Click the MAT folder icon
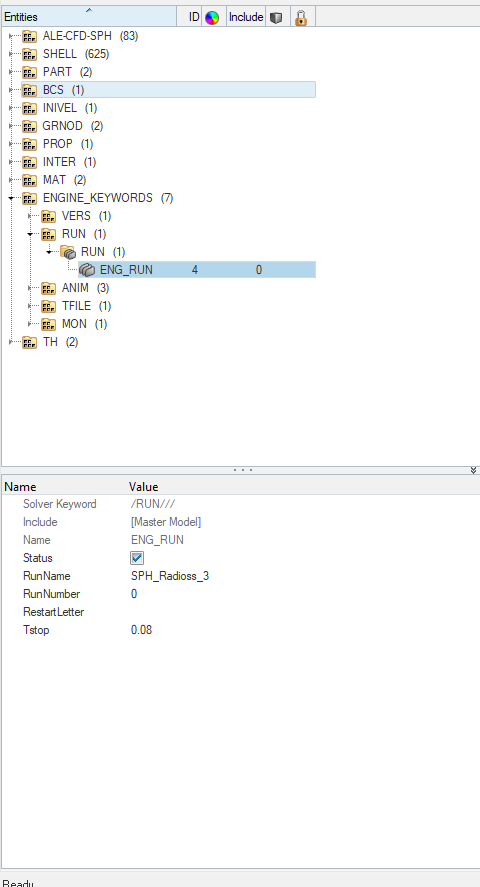This screenshot has width=480, height=887. tap(29, 180)
